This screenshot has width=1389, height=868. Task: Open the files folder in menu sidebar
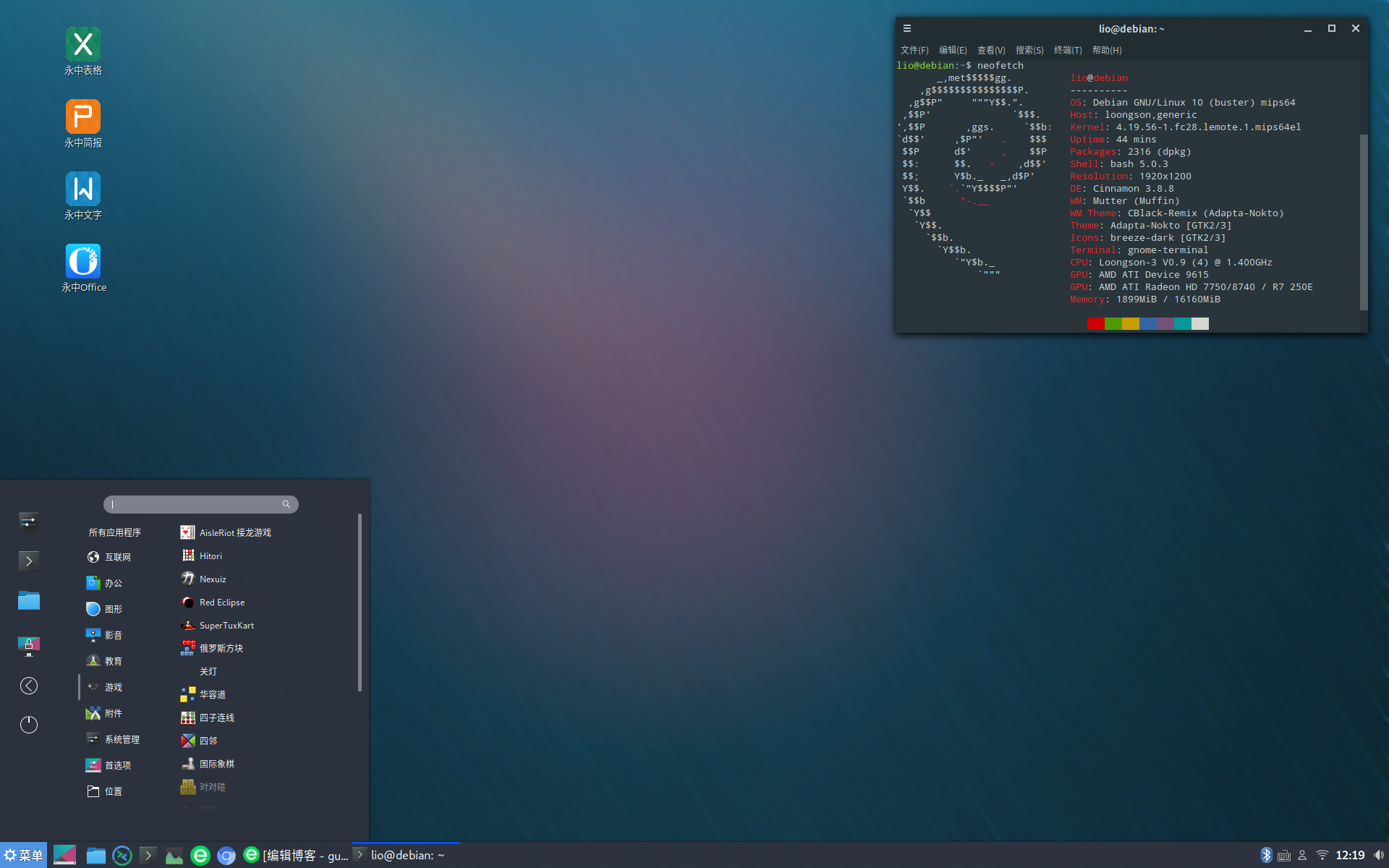29,600
